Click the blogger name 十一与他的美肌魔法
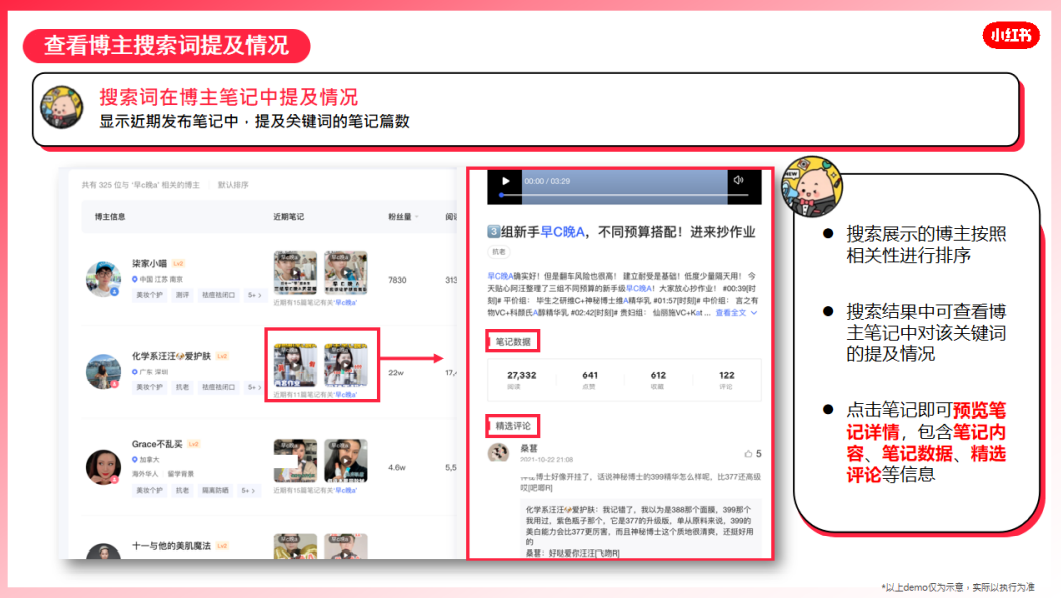This screenshot has width=1061, height=598. 172,545
